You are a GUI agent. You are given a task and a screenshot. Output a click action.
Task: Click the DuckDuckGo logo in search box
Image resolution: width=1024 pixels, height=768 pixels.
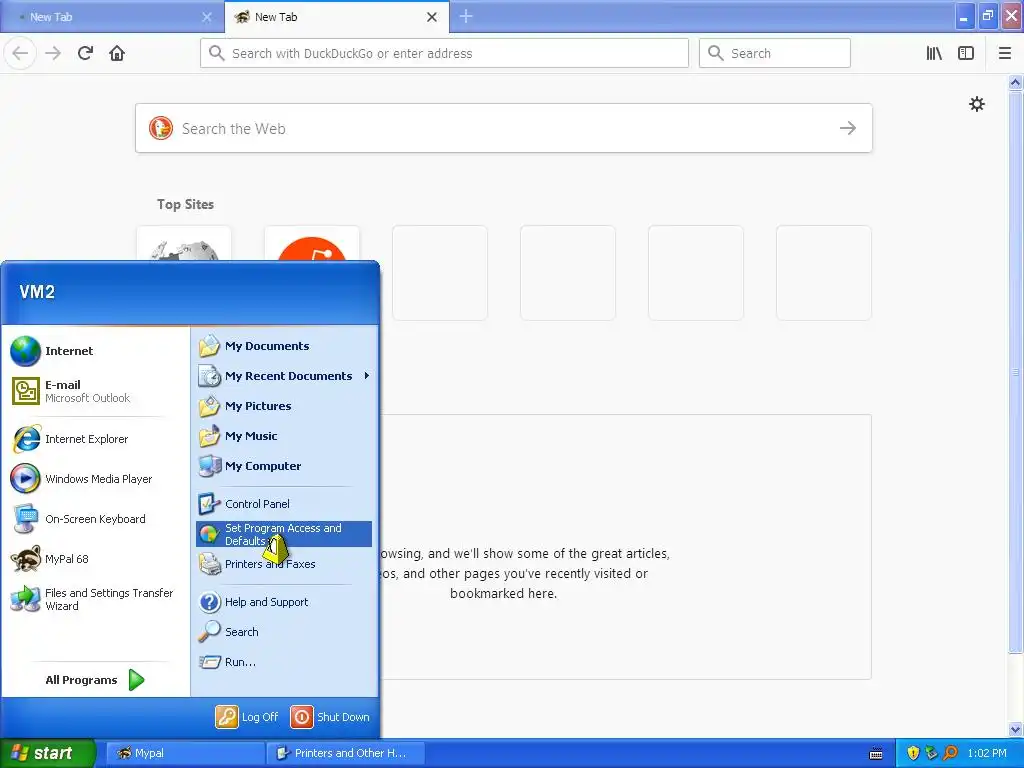161,128
